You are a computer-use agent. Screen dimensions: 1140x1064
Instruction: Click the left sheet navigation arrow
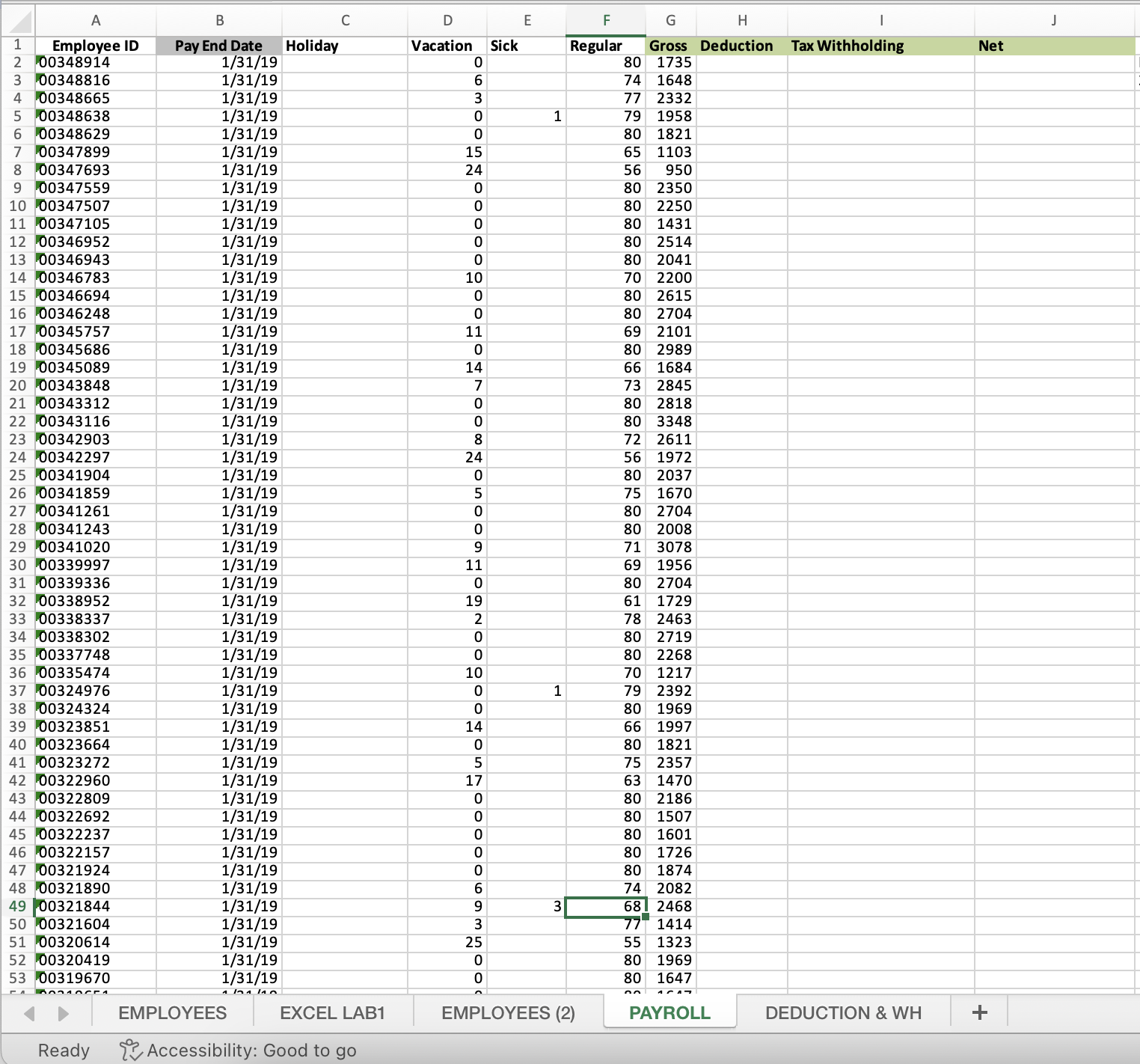[28, 1012]
